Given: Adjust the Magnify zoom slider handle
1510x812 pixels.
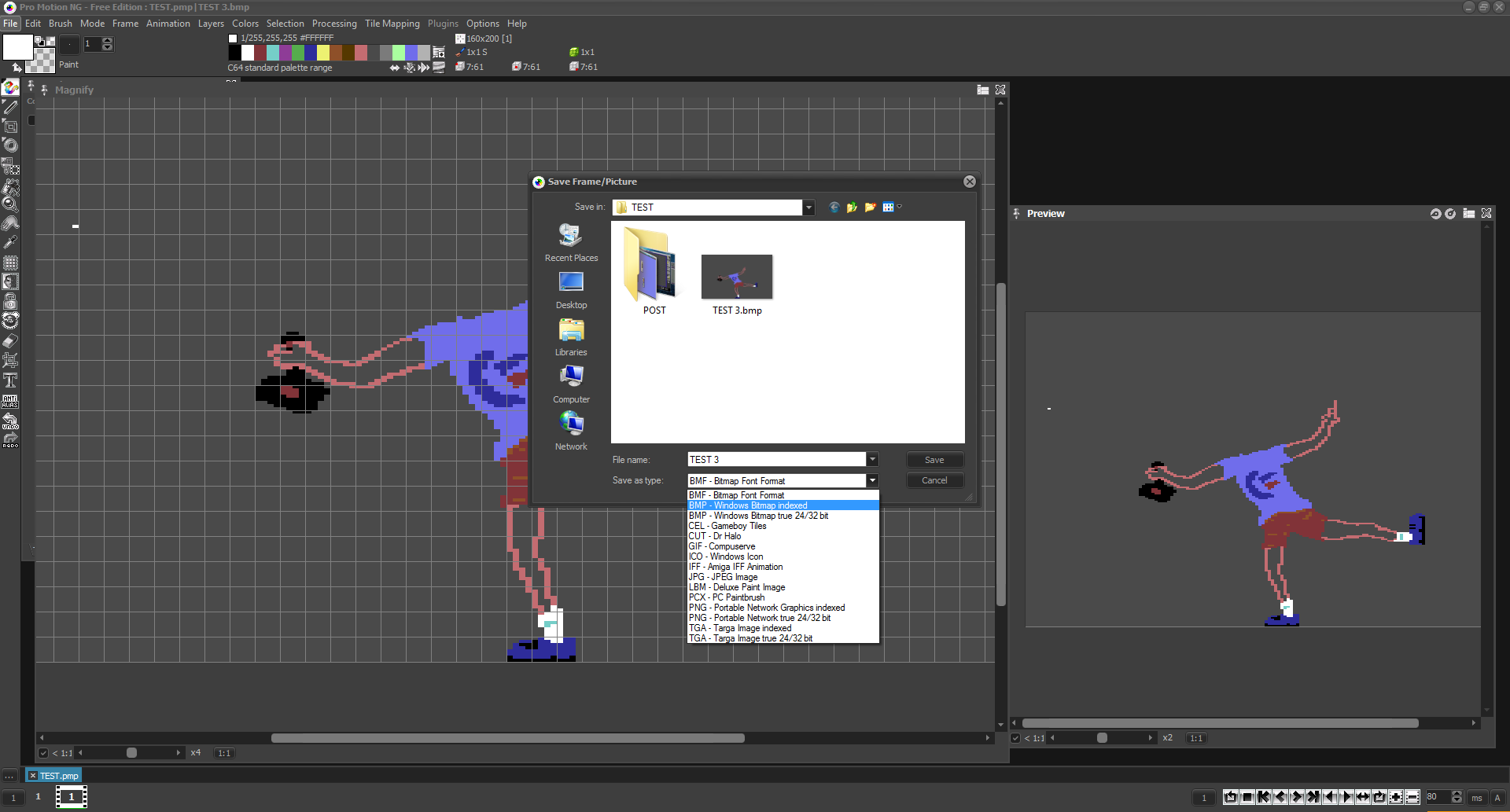Looking at the screenshot, I should [x=131, y=753].
